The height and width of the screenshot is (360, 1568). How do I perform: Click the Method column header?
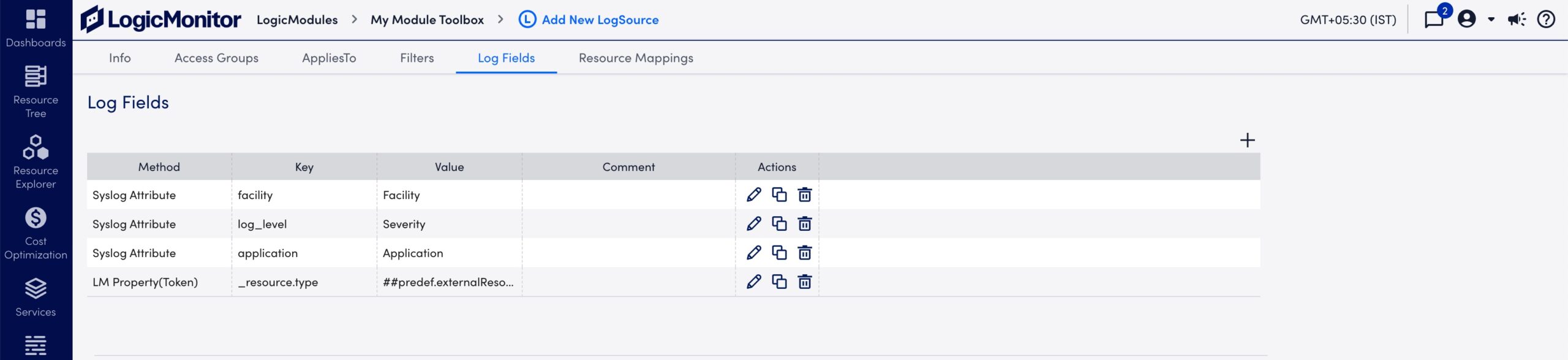click(x=159, y=167)
